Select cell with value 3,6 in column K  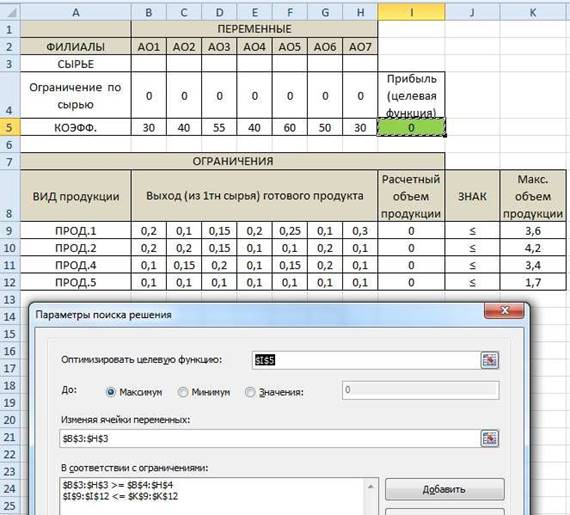533,231
